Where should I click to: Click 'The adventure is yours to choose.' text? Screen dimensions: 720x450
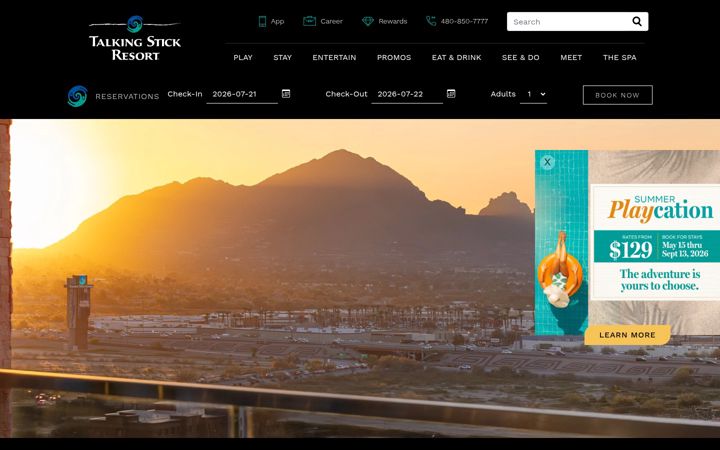tap(660, 280)
